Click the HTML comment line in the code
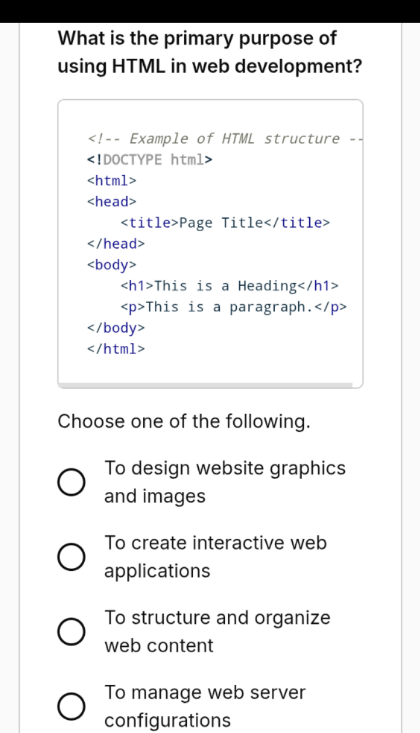Screen dimensions: 420x733 tap(225, 139)
